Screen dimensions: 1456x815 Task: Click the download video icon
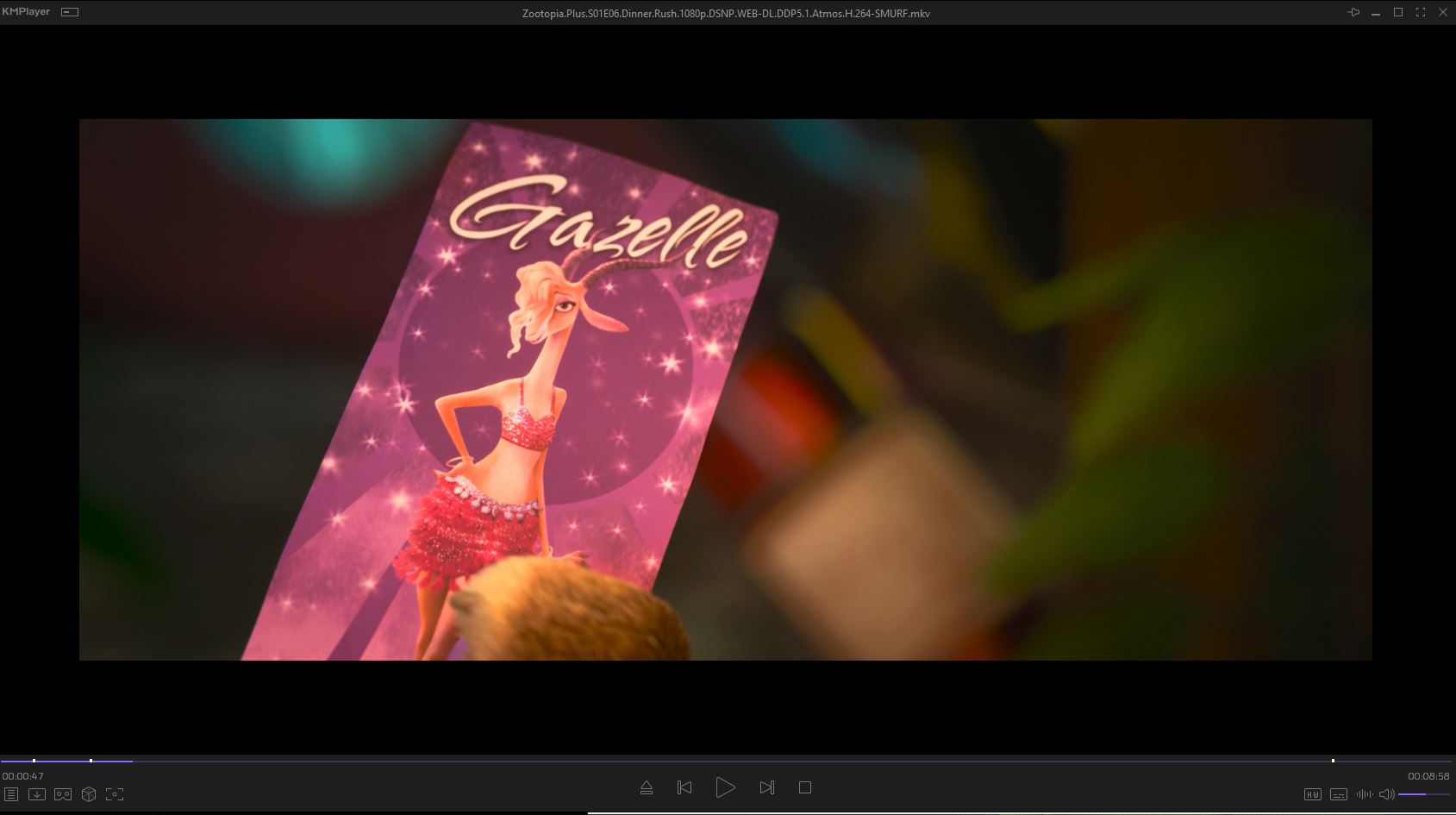pyautogui.click(x=36, y=794)
